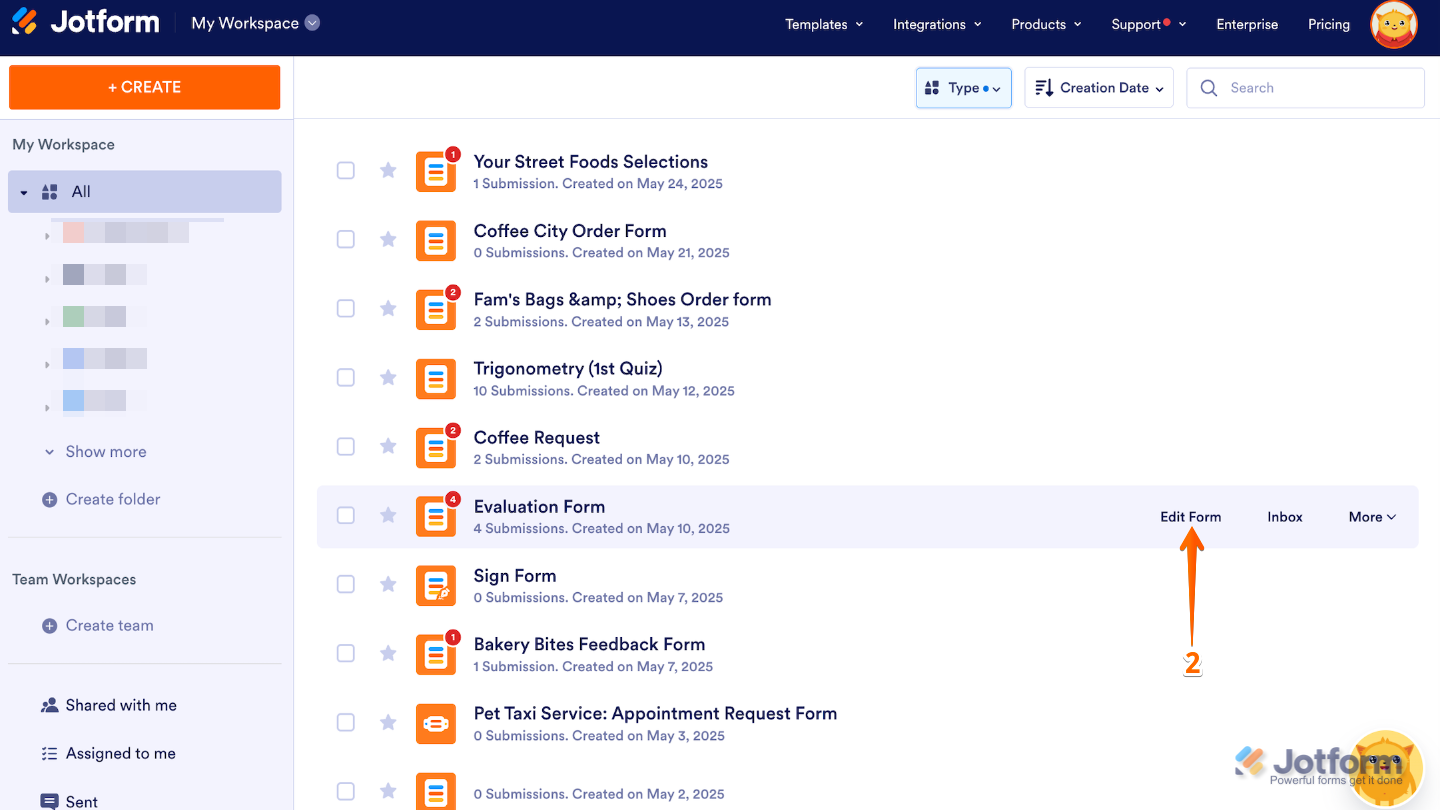Star the Trigonometry (1st Quiz) form
This screenshot has height=810, width=1440.
point(388,377)
